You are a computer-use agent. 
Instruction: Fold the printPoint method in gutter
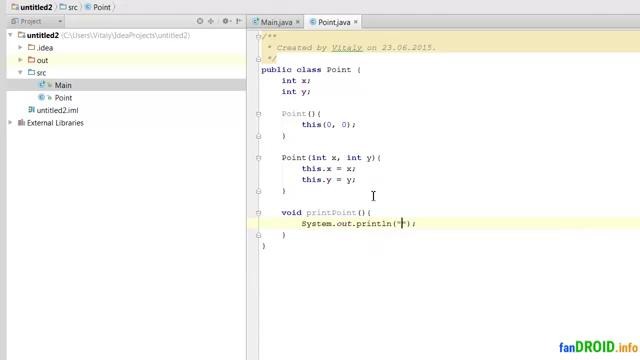(x=258, y=213)
